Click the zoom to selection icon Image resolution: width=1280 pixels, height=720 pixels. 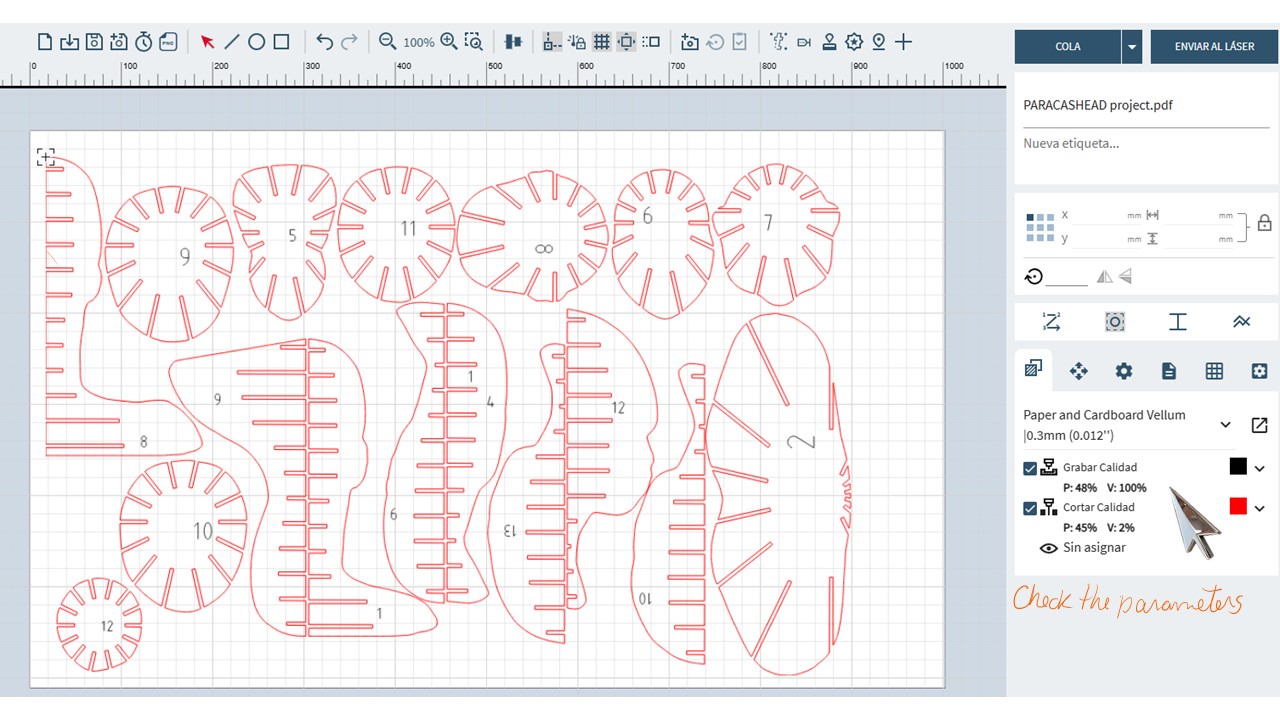click(x=474, y=42)
